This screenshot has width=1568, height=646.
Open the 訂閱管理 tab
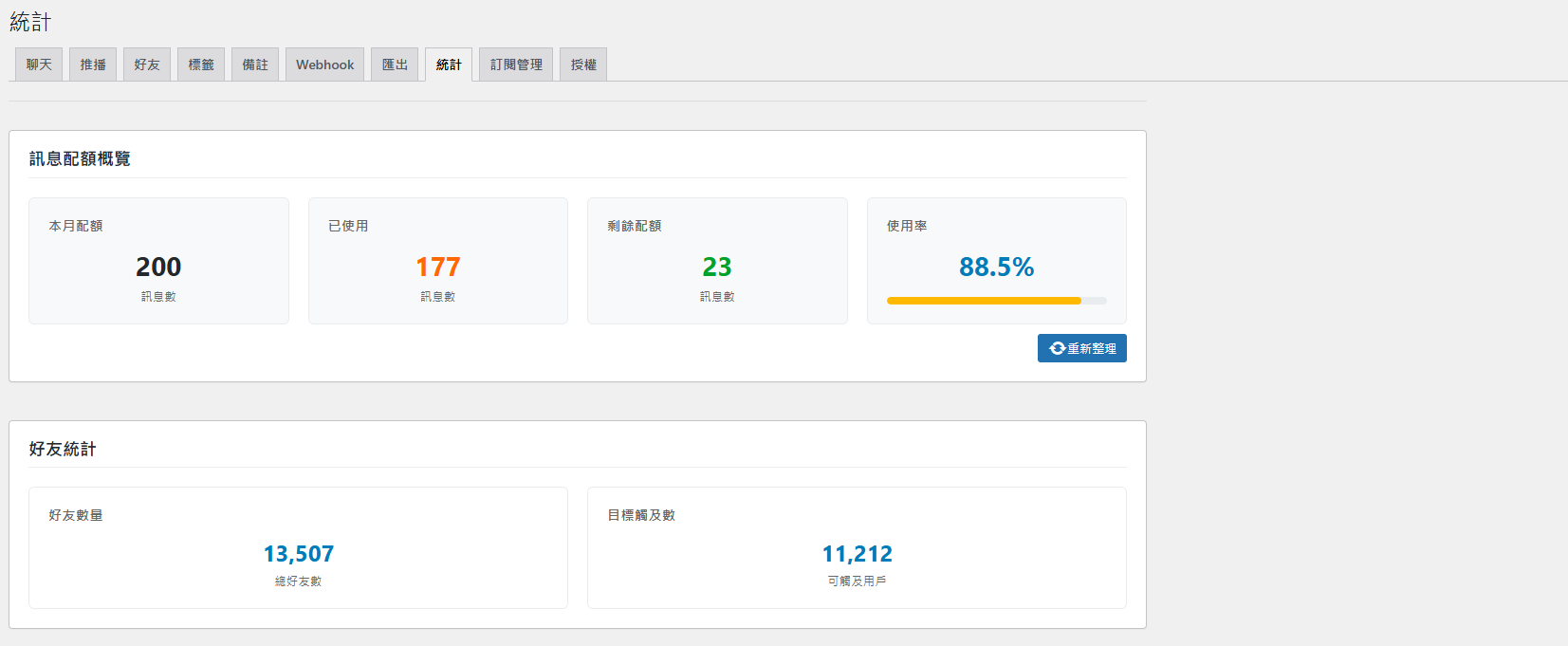click(516, 65)
